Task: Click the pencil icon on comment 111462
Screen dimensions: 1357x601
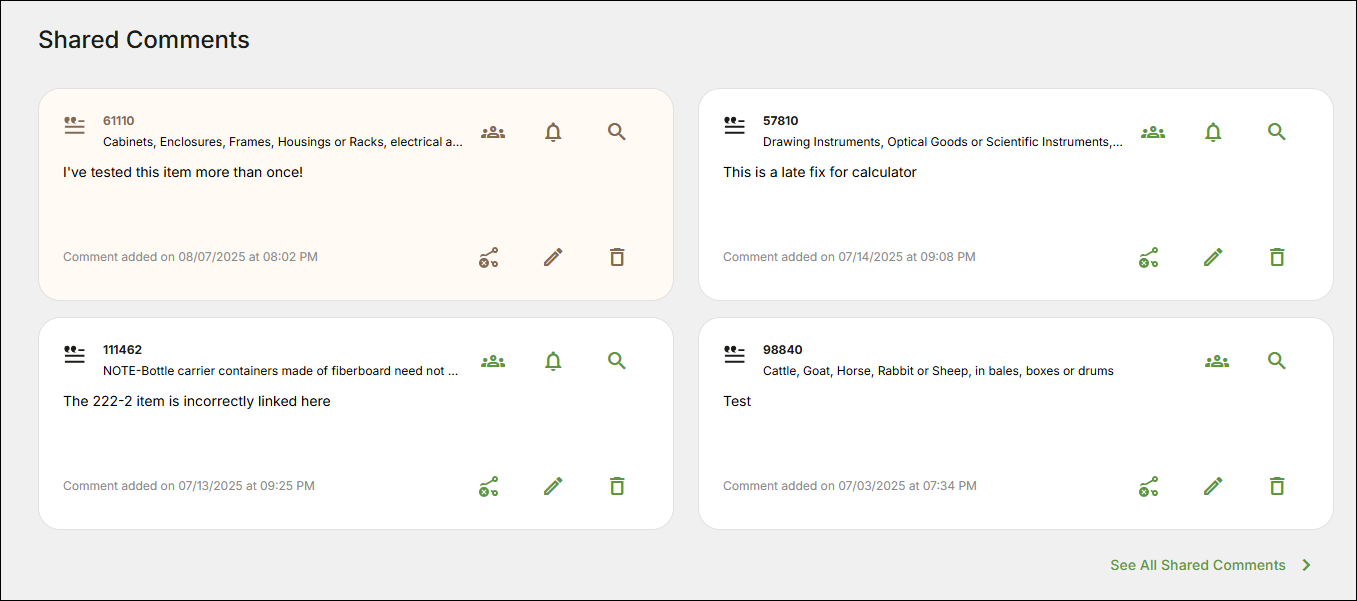Action: (553, 487)
